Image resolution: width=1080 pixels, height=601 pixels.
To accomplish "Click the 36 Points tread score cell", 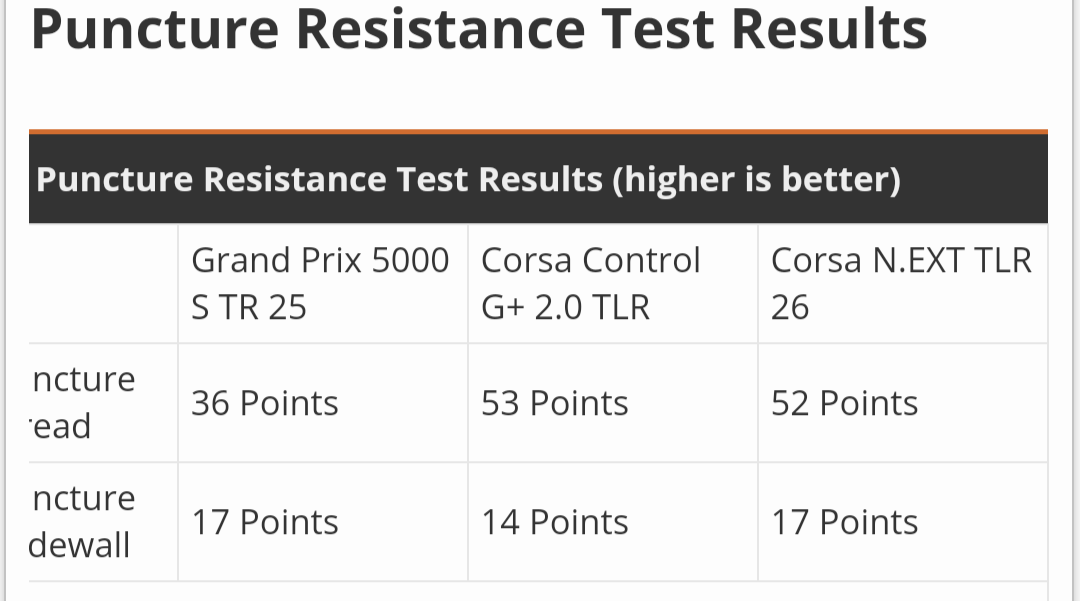I will [x=265, y=403].
